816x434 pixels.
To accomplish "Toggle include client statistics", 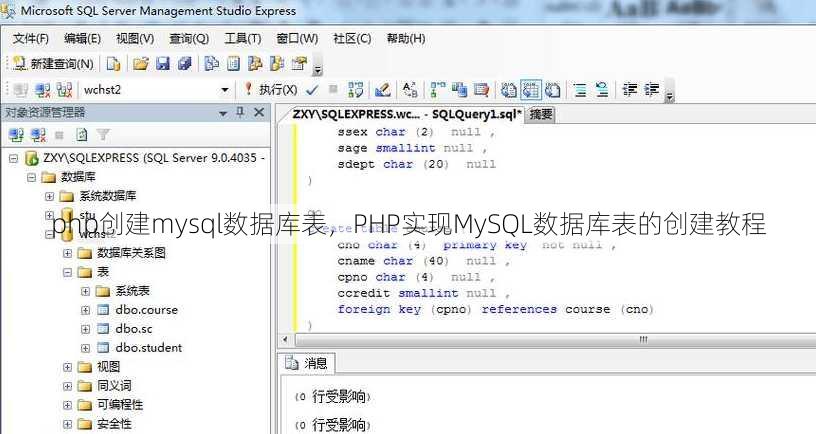I will pyautogui.click(x=459, y=90).
